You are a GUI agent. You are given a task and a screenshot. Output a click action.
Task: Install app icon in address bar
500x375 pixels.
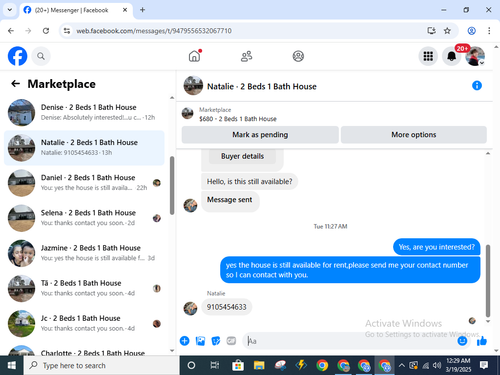431,31
